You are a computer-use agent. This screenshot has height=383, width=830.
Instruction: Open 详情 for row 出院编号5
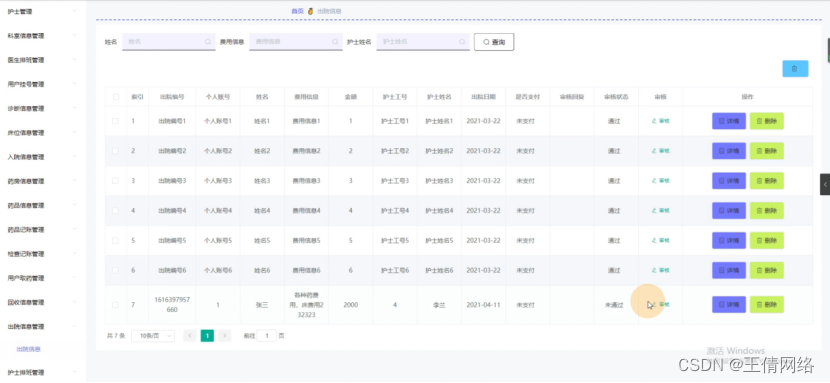point(729,240)
